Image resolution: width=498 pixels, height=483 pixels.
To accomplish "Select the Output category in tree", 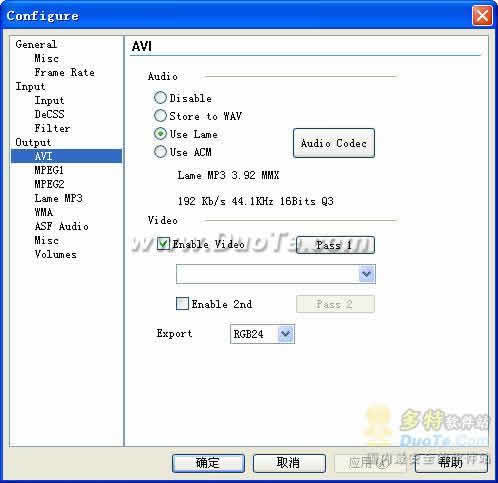I will [33, 142].
